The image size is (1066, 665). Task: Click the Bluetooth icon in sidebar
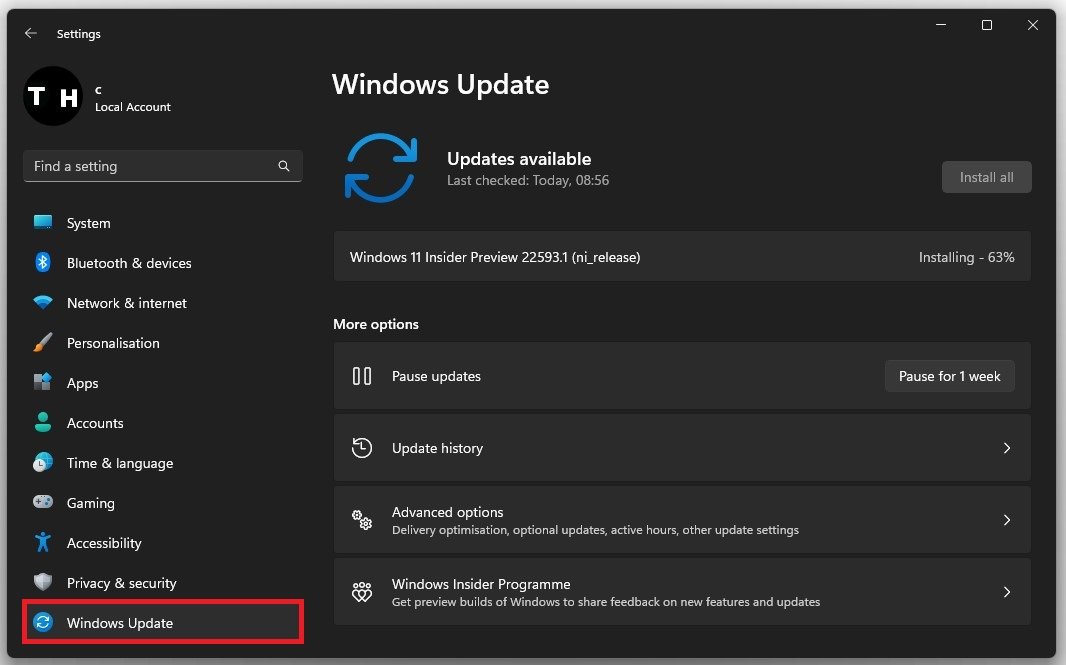(x=43, y=262)
